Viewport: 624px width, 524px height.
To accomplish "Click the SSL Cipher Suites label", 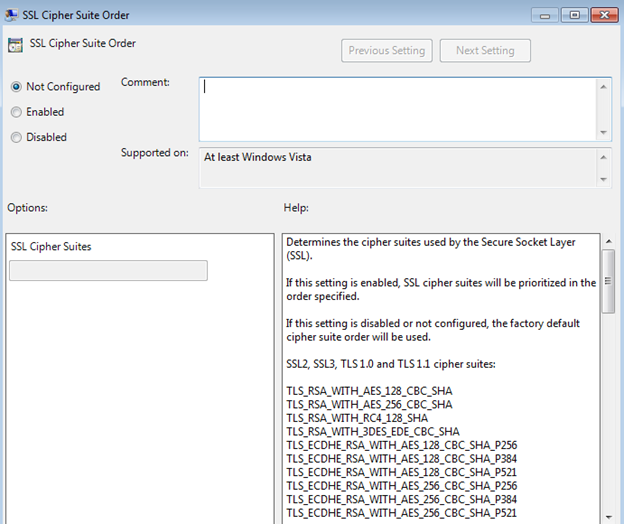I will [x=51, y=247].
